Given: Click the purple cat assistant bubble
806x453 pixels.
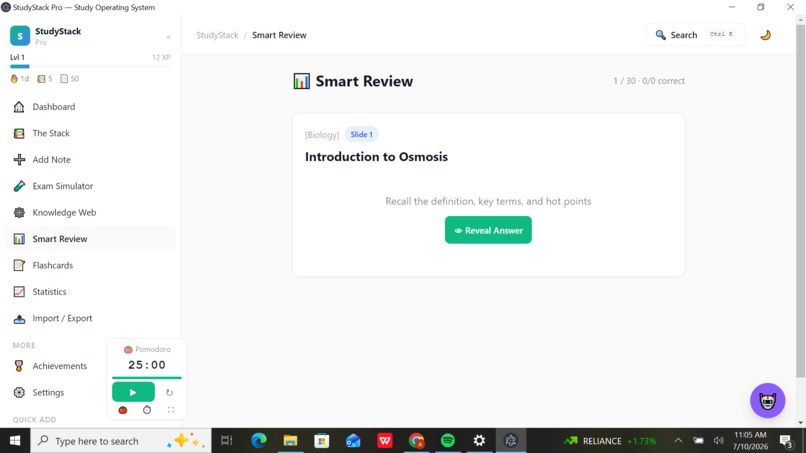Looking at the screenshot, I should (767, 401).
